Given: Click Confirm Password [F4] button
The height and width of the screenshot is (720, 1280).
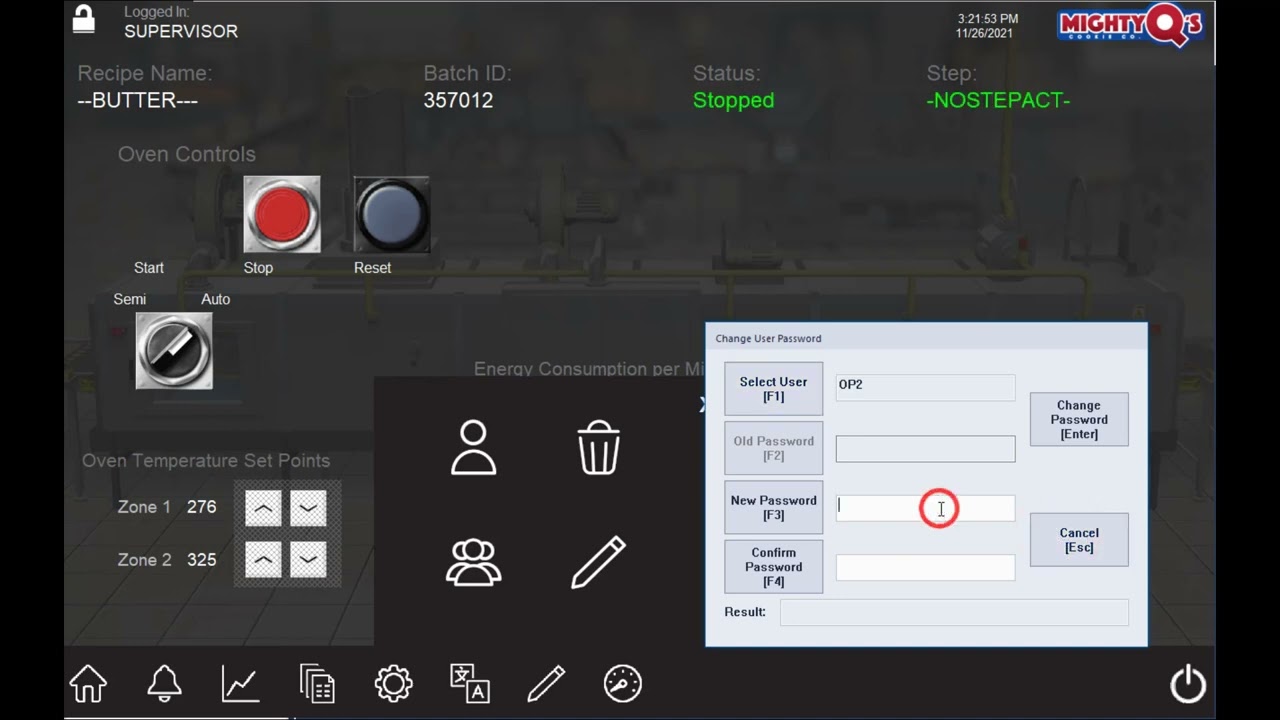Looking at the screenshot, I should (773, 566).
